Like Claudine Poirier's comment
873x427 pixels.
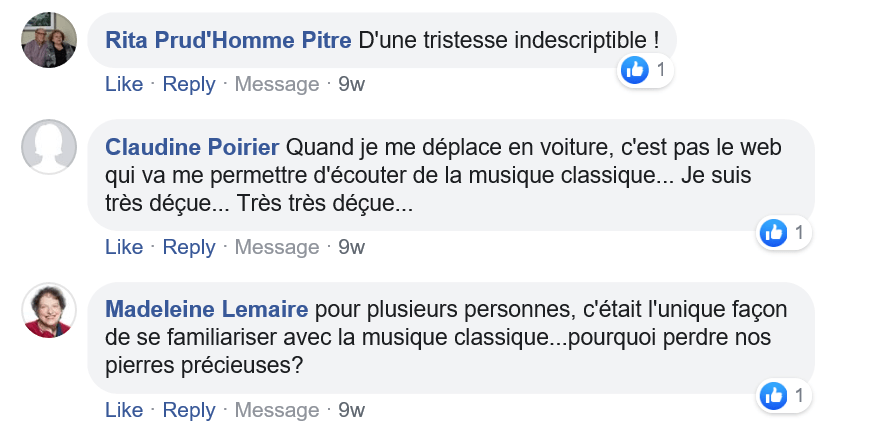pyautogui.click(x=124, y=247)
